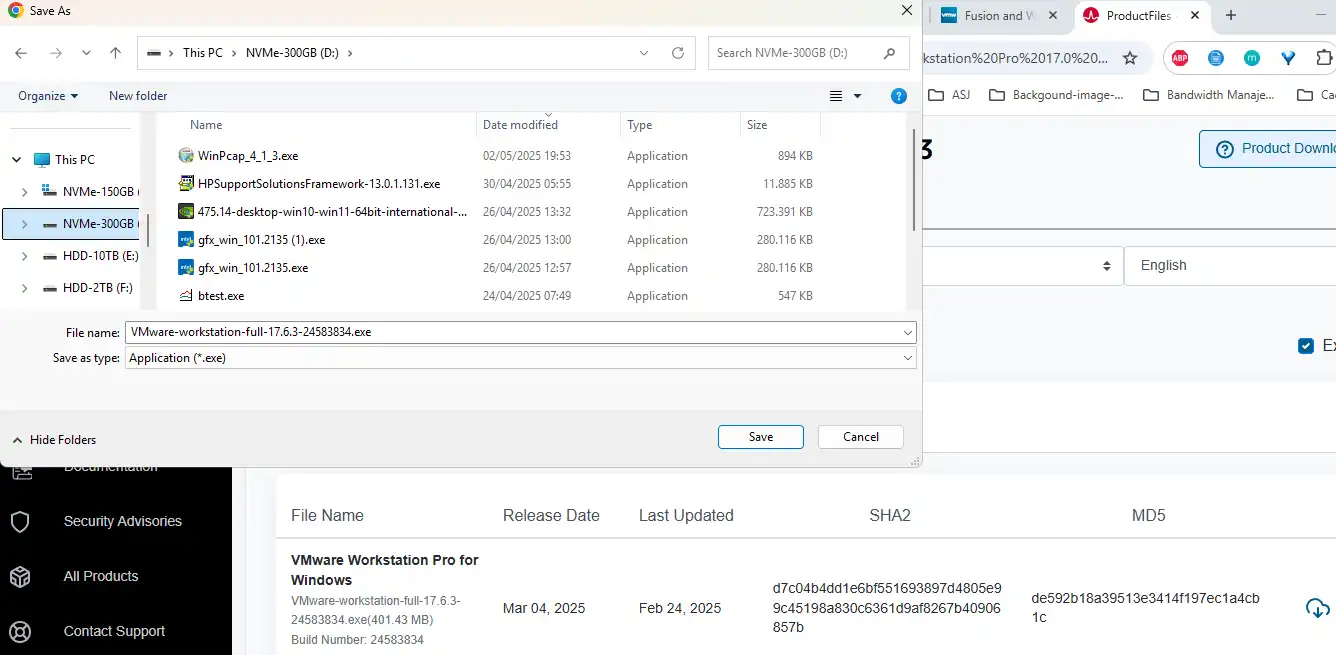Click the change view layout icon

pos(836,96)
